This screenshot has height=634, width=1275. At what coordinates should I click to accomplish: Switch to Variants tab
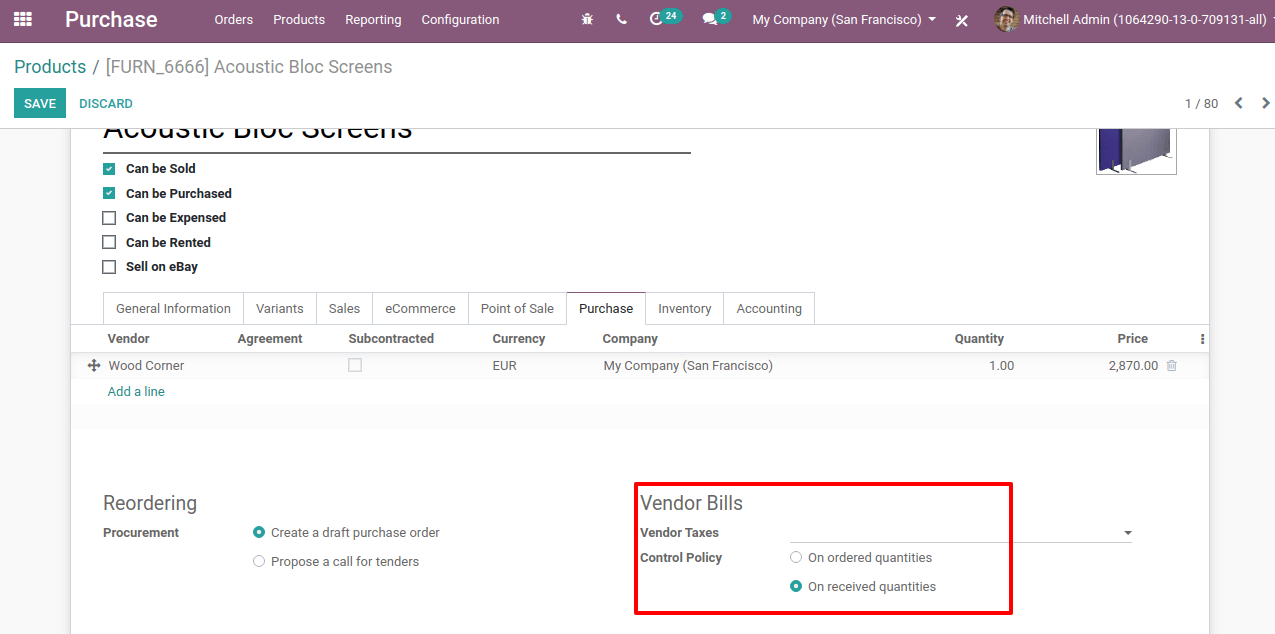coord(280,309)
